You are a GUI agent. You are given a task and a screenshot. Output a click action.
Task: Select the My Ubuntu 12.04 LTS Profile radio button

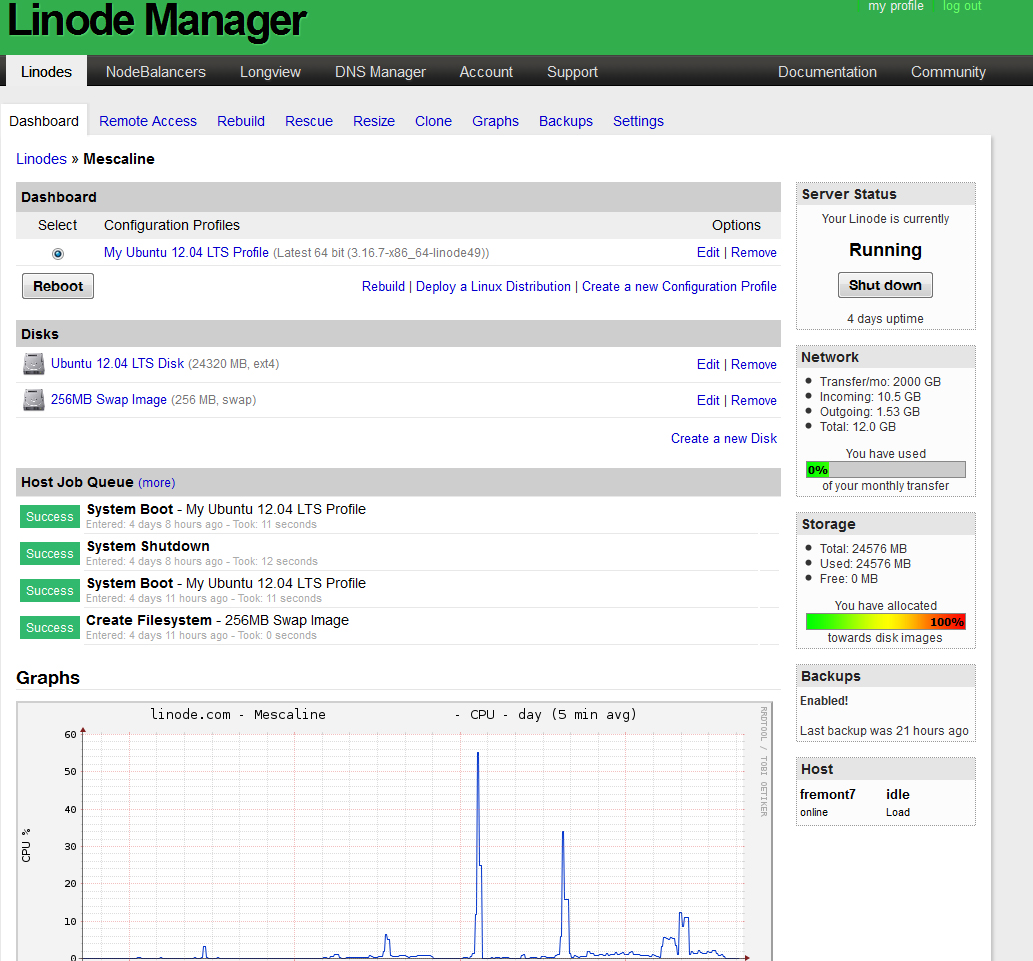click(58, 254)
